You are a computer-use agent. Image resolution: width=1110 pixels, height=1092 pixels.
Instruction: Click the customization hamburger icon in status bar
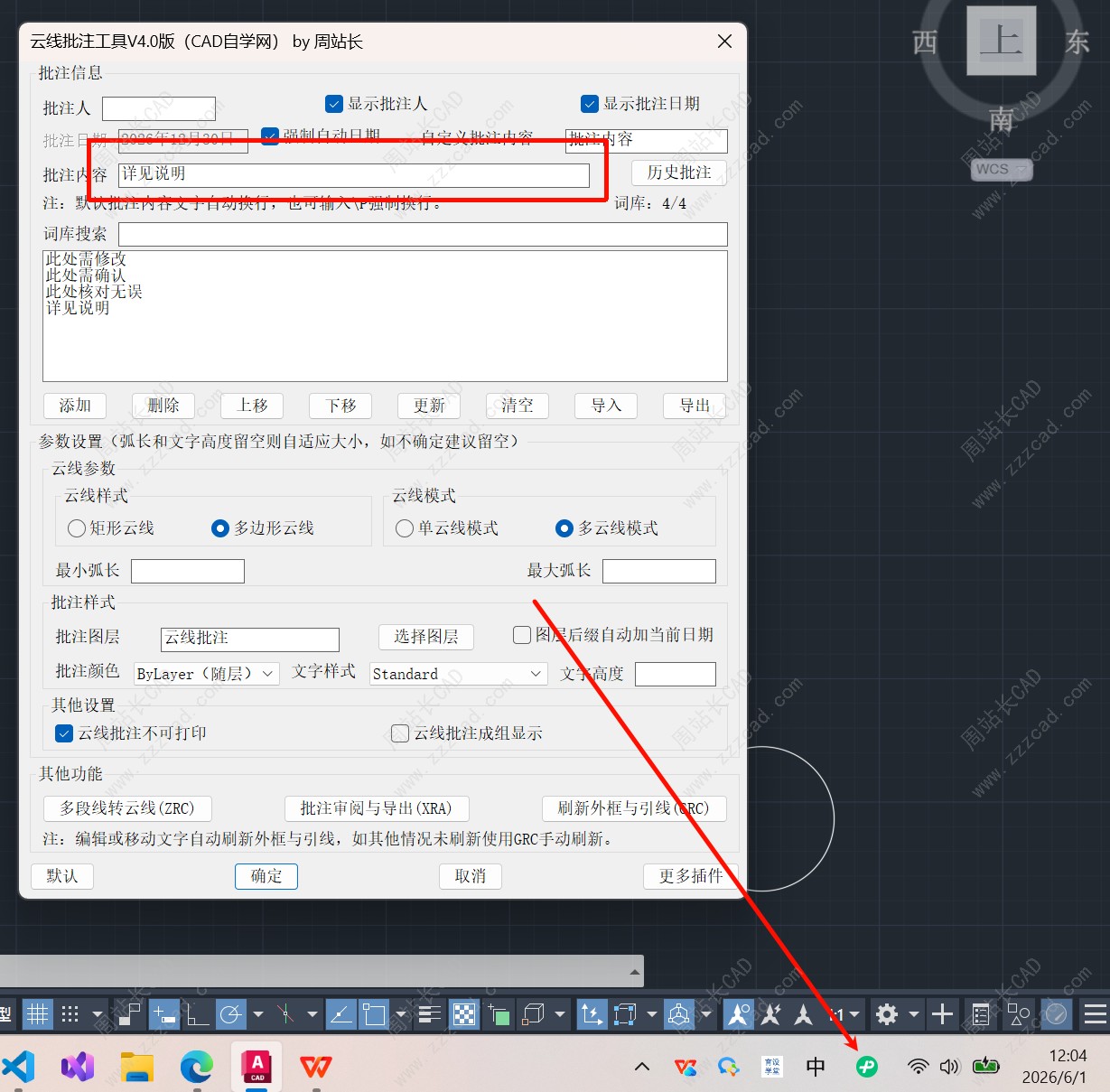[x=1096, y=1014]
